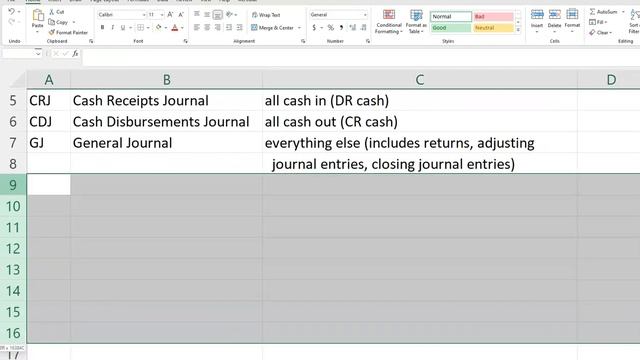Cut the selection with the scissors
This screenshot has width=640, height=360.
pos(57,12)
